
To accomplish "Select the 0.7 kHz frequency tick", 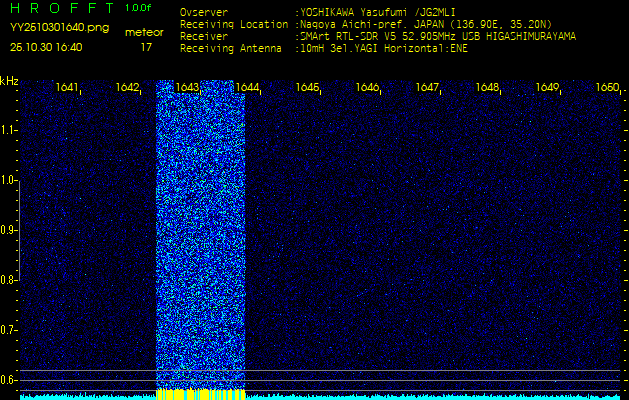I will [x=9, y=329].
